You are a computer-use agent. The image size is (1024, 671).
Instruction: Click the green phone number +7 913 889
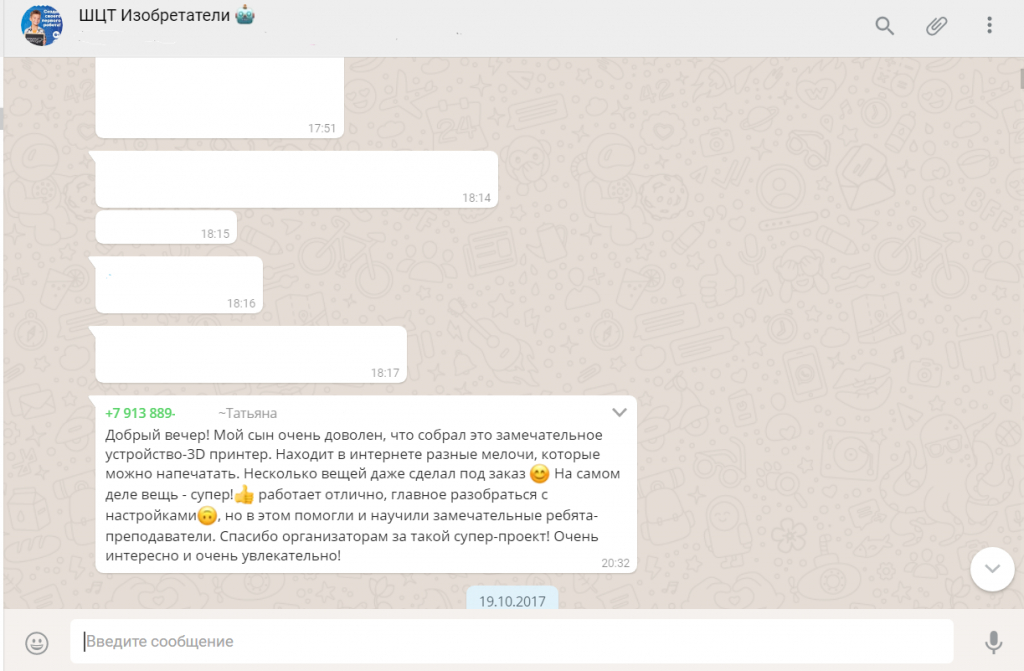pyautogui.click(x=140, y=413)
